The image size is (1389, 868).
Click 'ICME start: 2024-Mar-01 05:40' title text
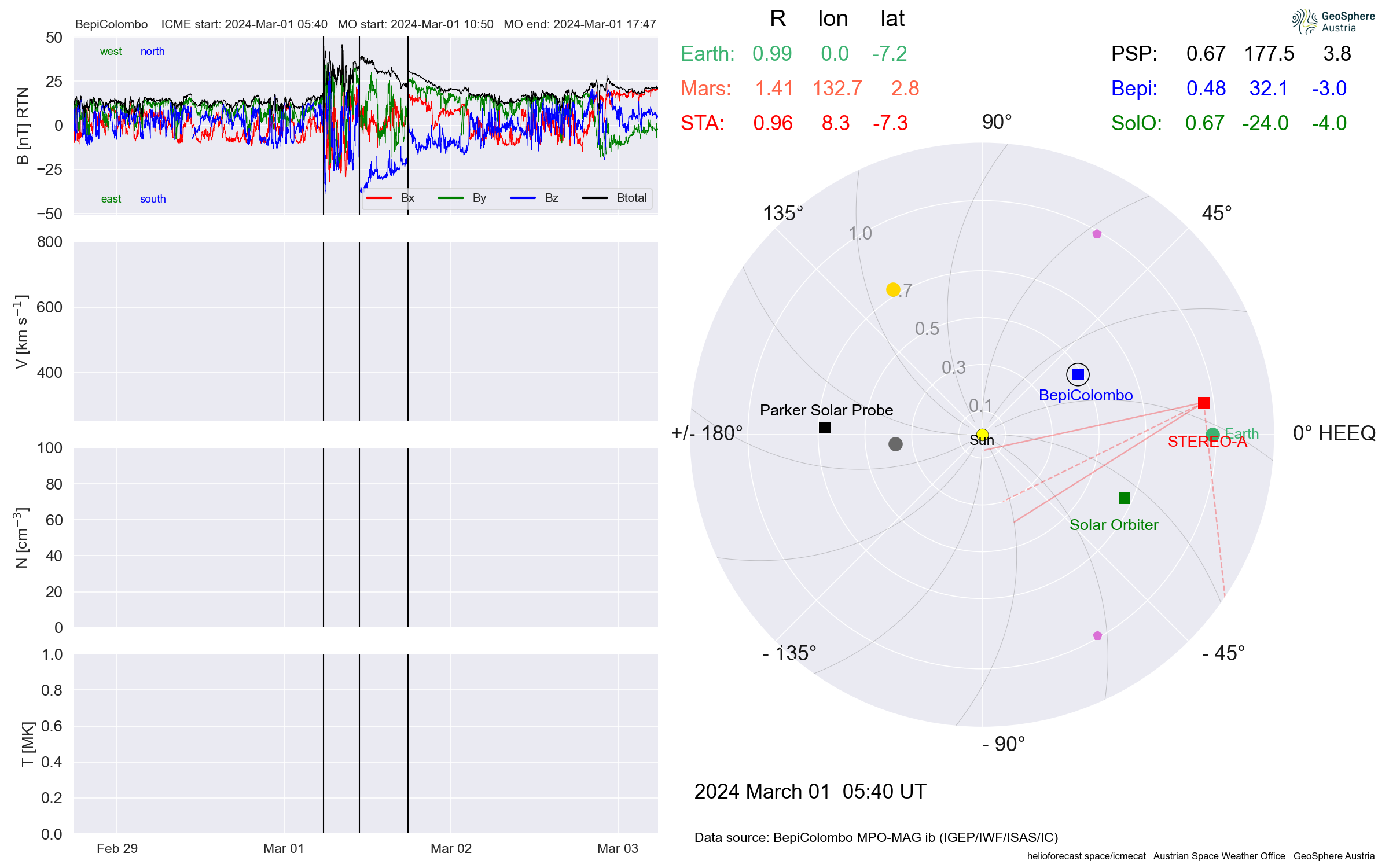click(244, 24)
